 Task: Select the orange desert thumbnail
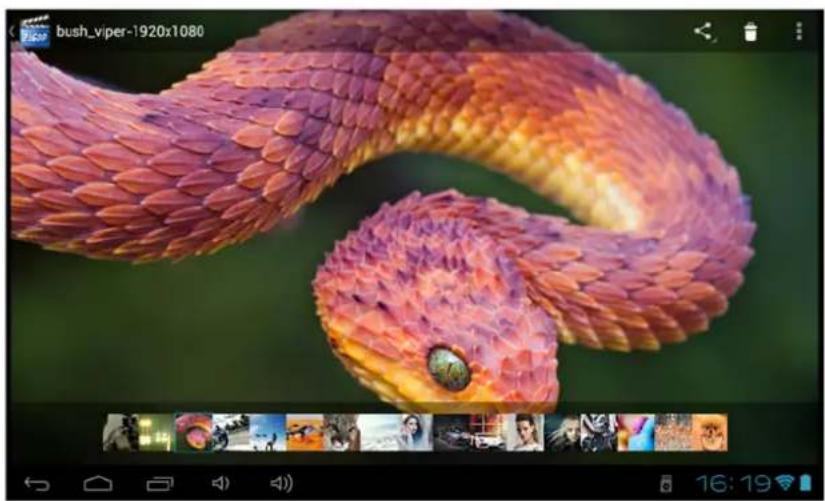(305, 433)
